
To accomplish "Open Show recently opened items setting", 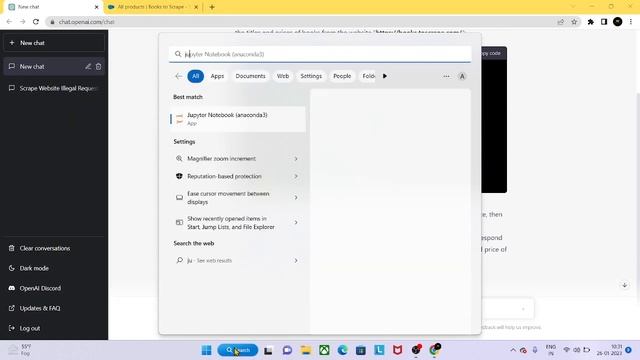I will click(238, 222).
